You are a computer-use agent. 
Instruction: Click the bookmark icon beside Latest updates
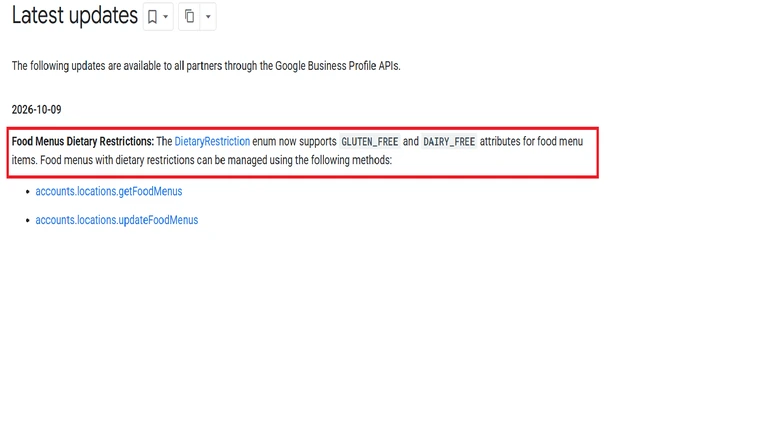152,17
